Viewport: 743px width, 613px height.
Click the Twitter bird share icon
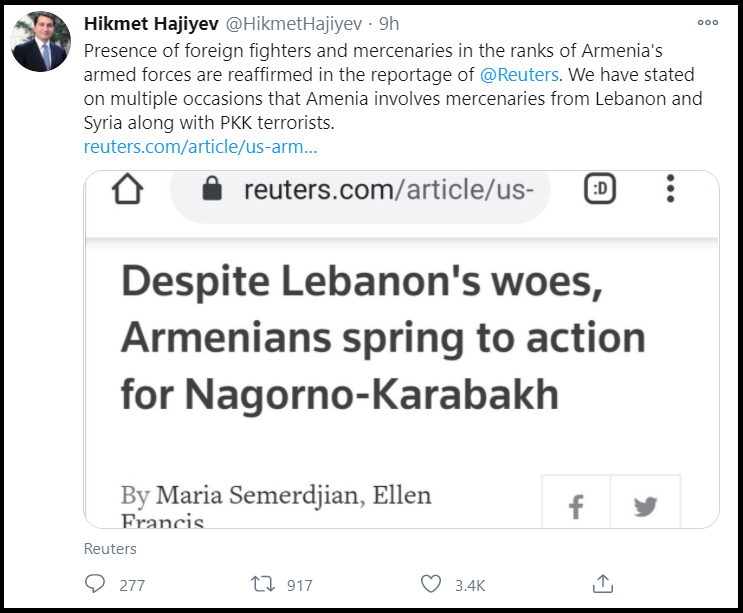click(x=645, y=507)
